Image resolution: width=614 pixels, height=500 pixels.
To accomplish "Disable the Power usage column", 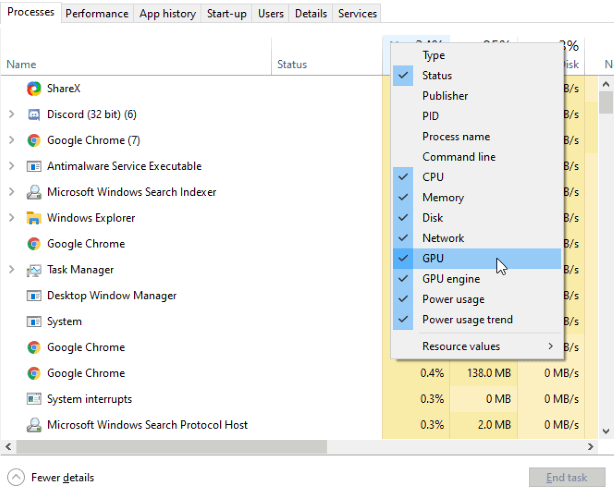I will [477, 299].
